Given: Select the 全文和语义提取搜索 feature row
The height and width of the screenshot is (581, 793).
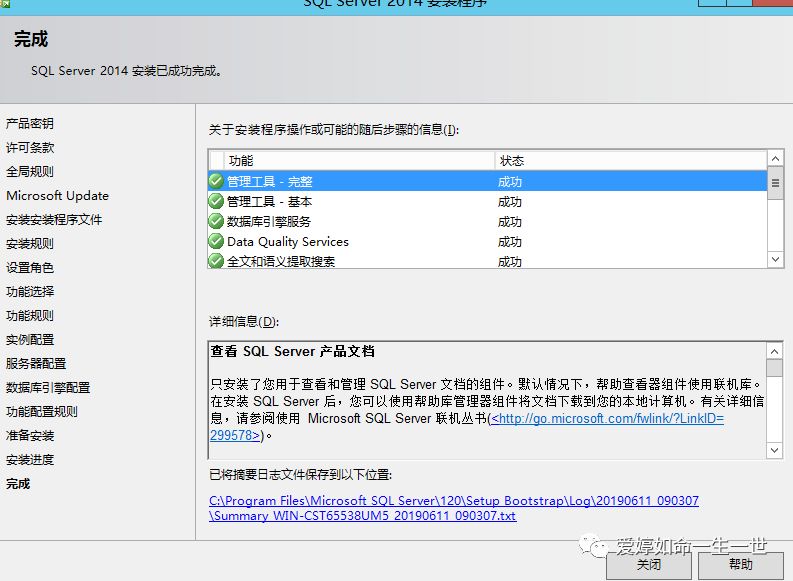Looking at the screenshot, I should (x=488, y=260).
